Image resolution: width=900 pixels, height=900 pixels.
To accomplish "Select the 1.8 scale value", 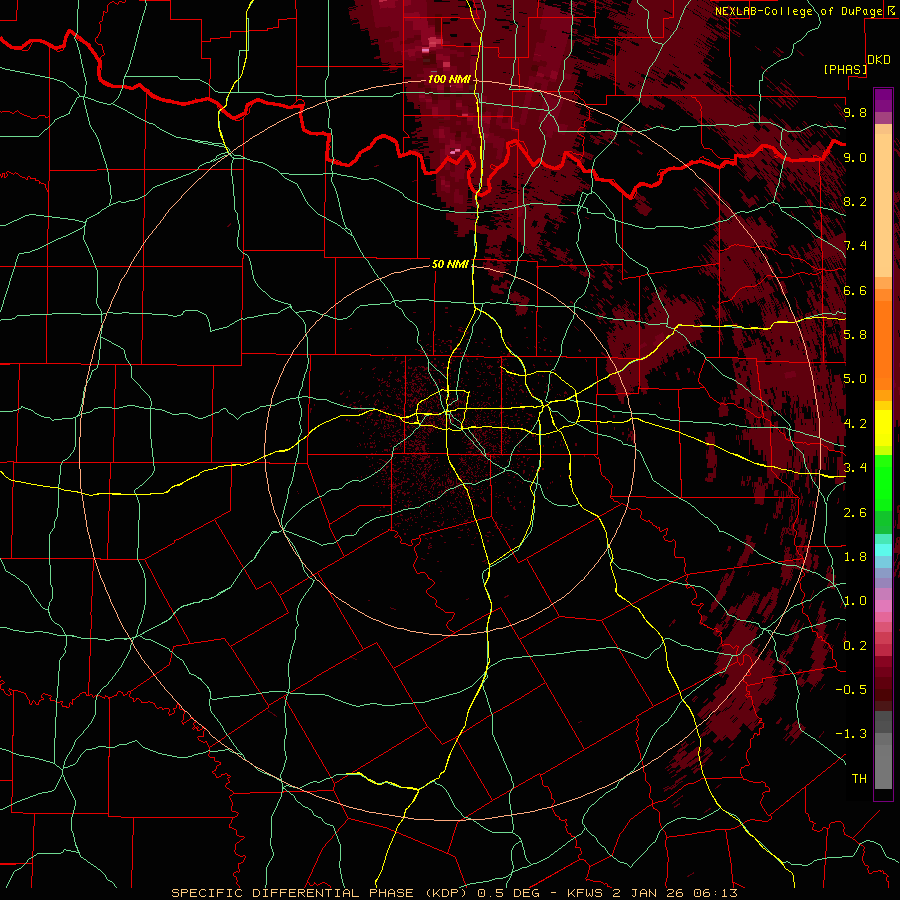I will 855,557.
